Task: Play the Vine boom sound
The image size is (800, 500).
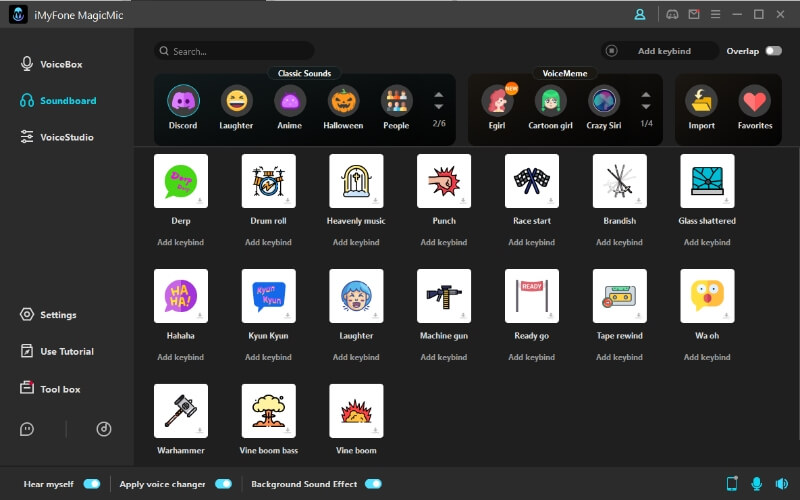Action: (356, 411)
